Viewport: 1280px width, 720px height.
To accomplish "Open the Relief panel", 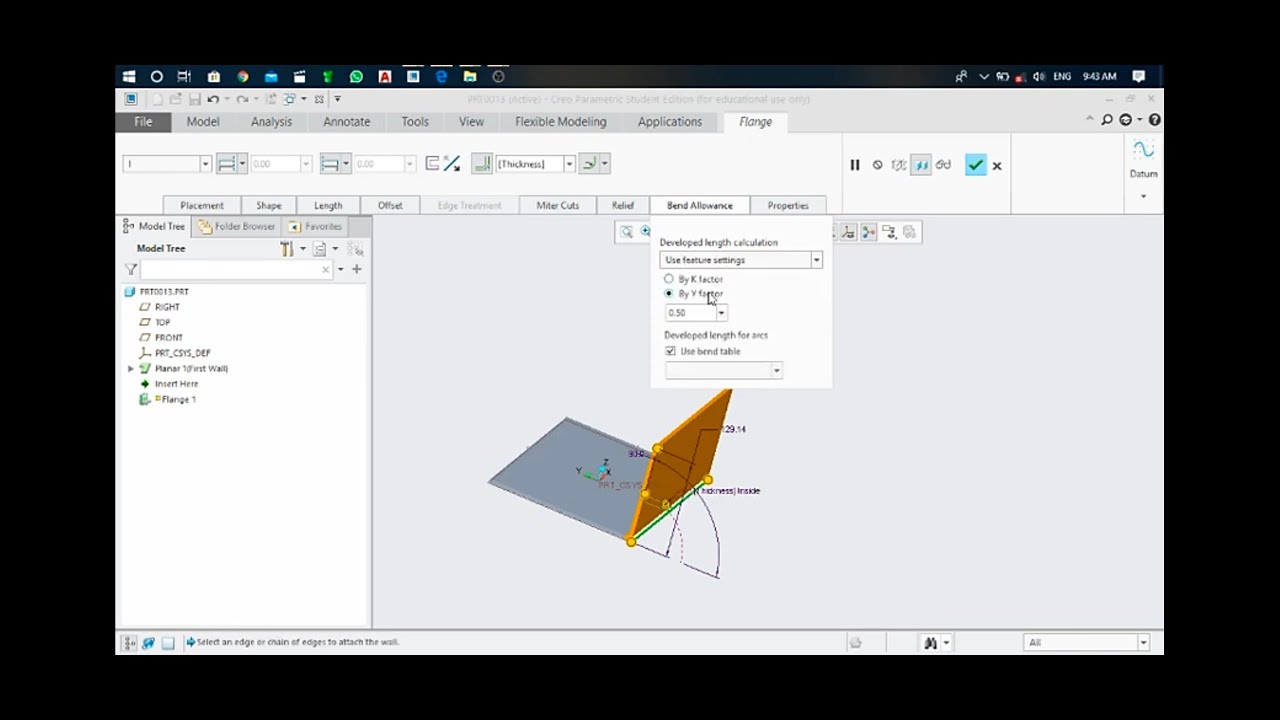I will point(623,206).
